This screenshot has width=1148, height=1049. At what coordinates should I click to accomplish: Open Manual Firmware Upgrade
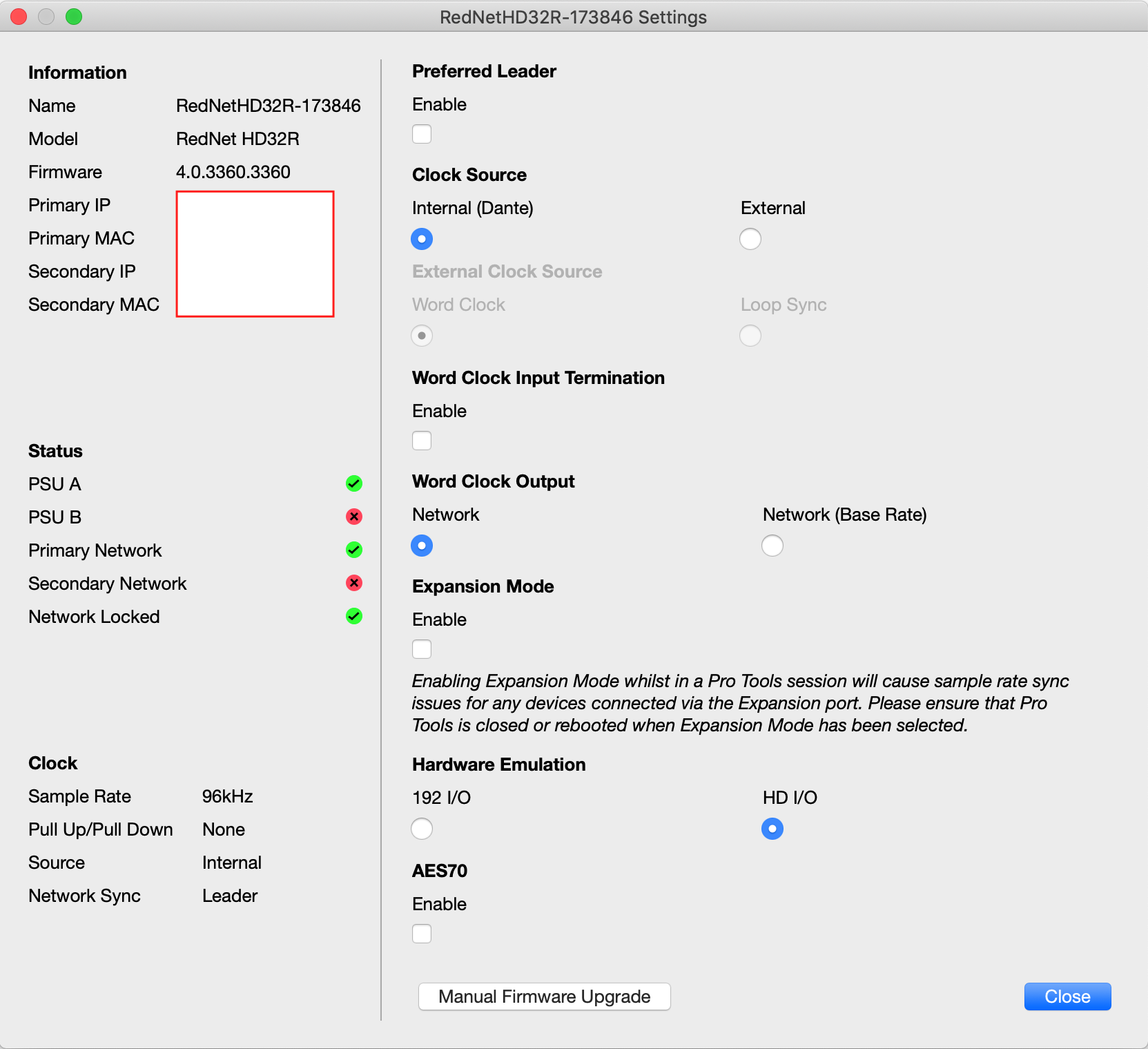(545, 997)
